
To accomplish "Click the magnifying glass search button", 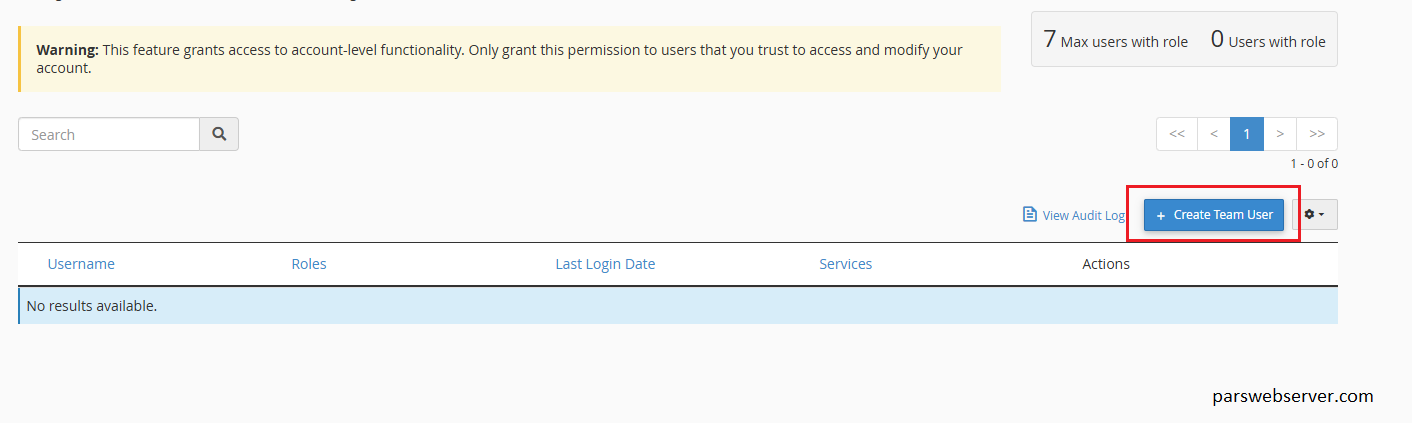I will coord(219,134).
